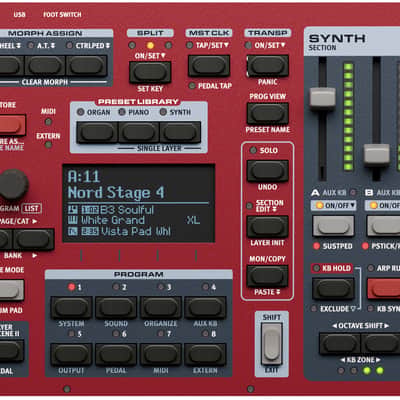This screenshot has height=400, width=400.
Task: Click the CTRLPED morph indicator LED
Action: (69, 45)
